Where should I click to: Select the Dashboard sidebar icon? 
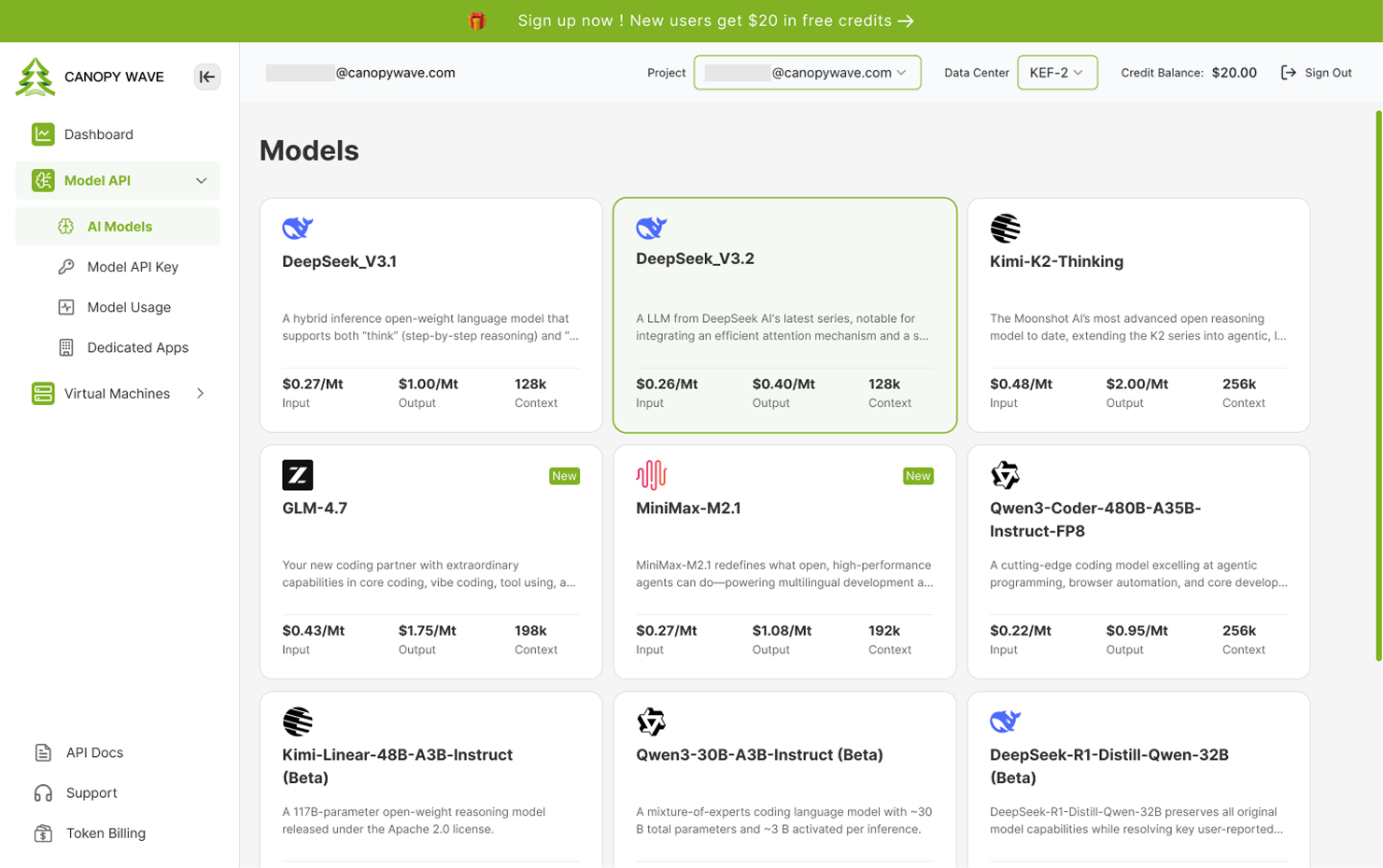coord(43,133)
